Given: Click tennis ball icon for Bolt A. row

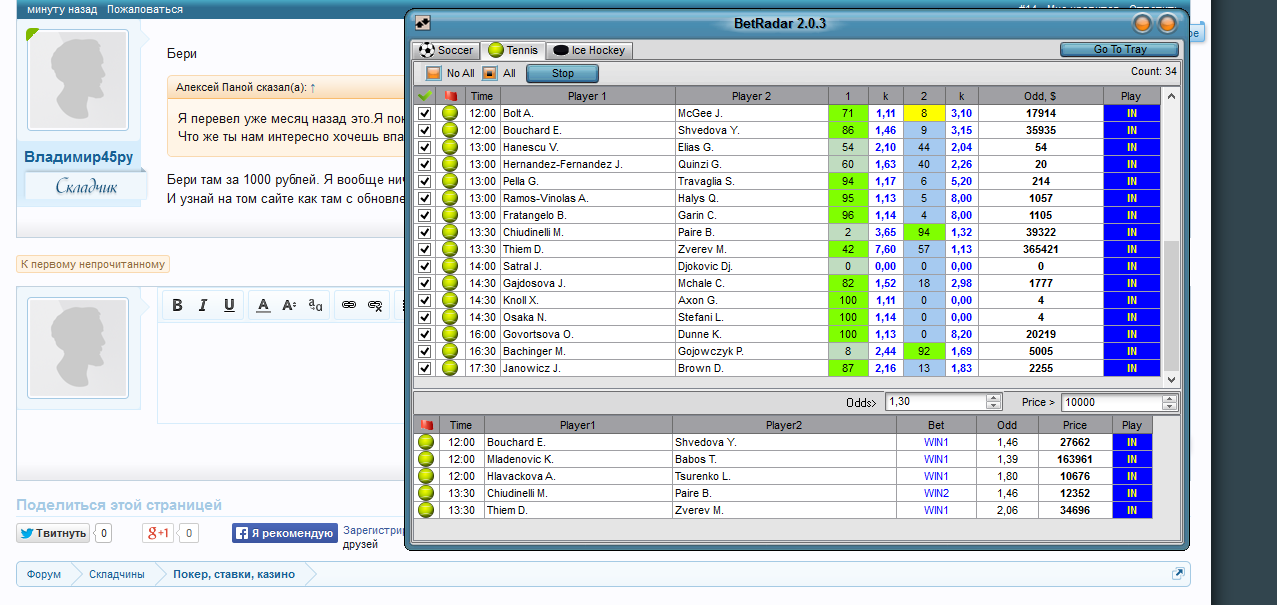Looking at the screenshot, I should pos(451,114).
